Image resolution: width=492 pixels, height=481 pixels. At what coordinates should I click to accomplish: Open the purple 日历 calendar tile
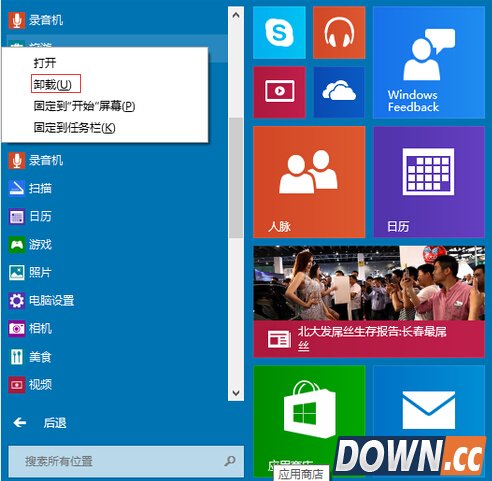(x=429, y=182)
